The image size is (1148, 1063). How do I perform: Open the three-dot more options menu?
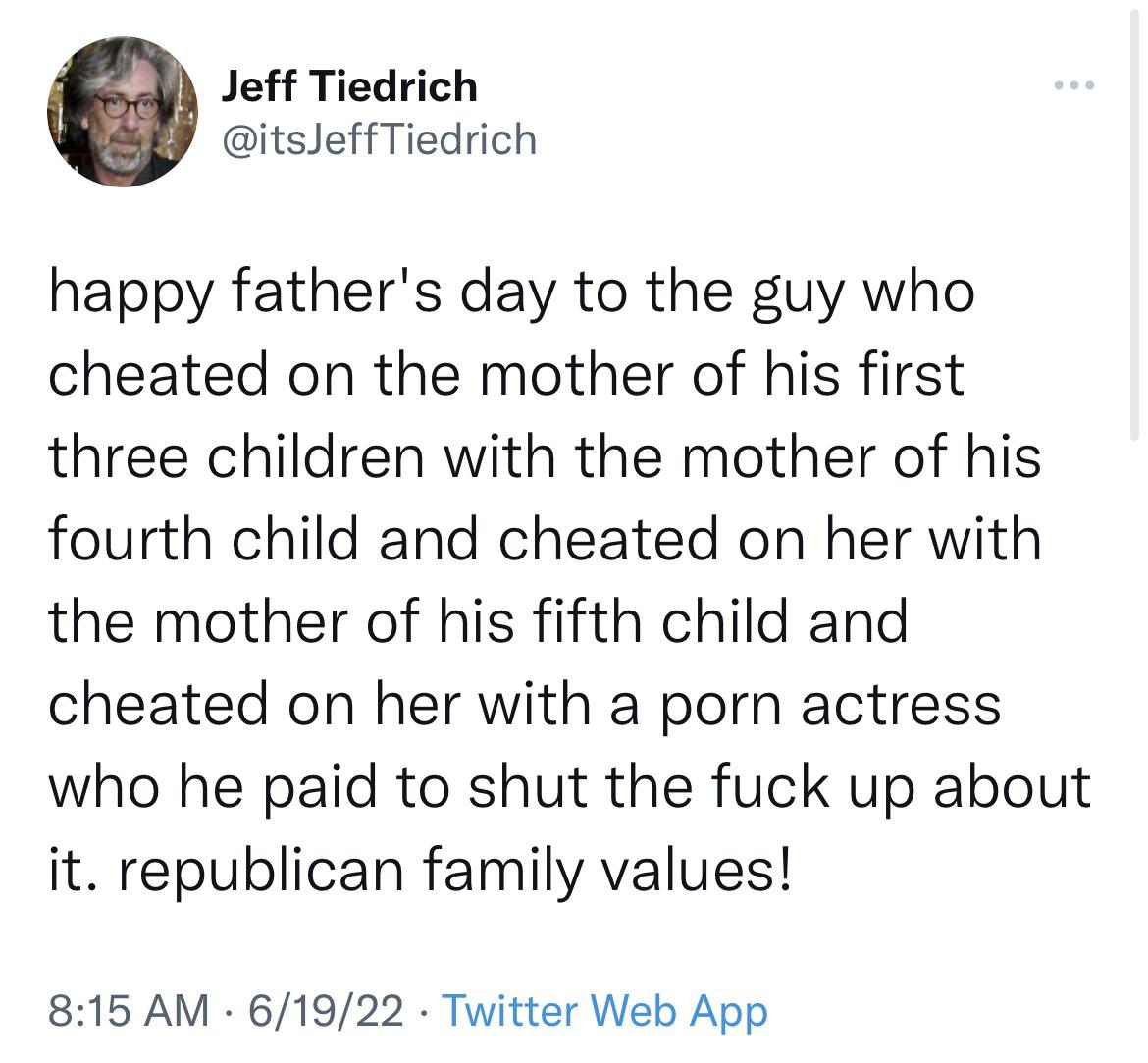coord(1074,85)
